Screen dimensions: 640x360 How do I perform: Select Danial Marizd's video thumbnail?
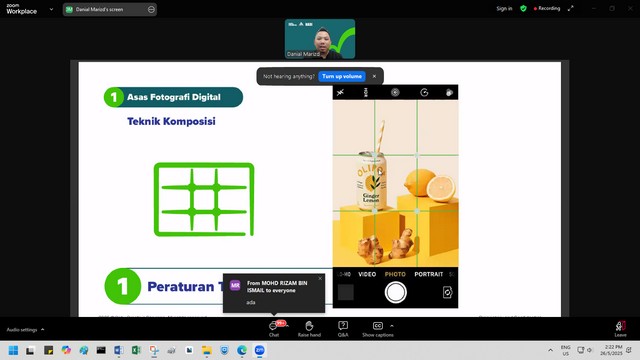(x=320, y=39)
